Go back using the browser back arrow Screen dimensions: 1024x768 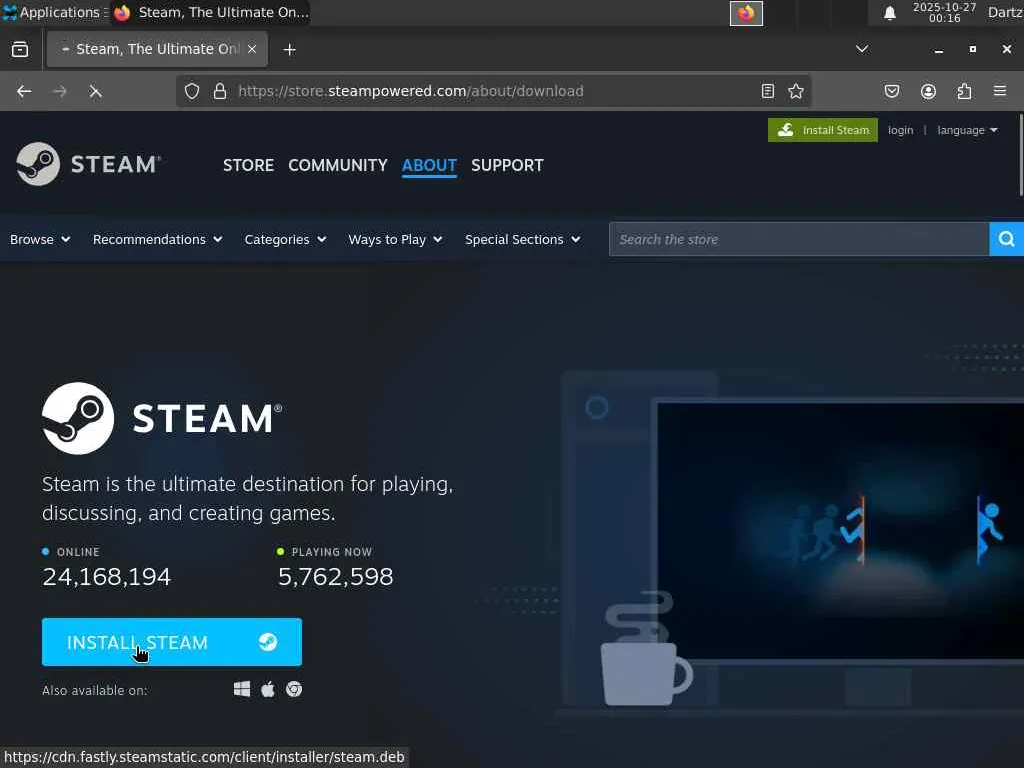coord(24,91)
